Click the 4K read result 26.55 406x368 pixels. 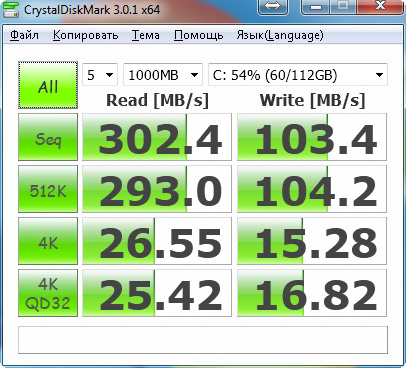[x=157, y=241]
